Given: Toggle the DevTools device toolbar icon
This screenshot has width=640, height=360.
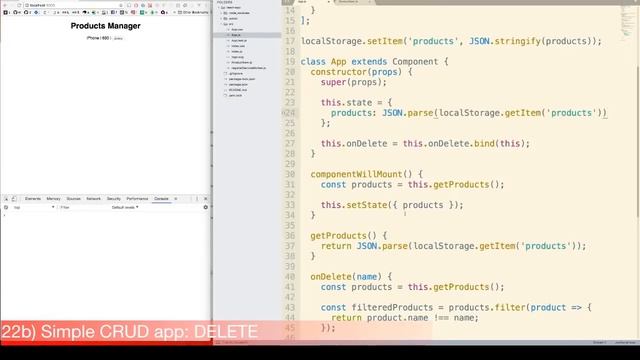Looking at the screenshot, I should click(14, 199).
